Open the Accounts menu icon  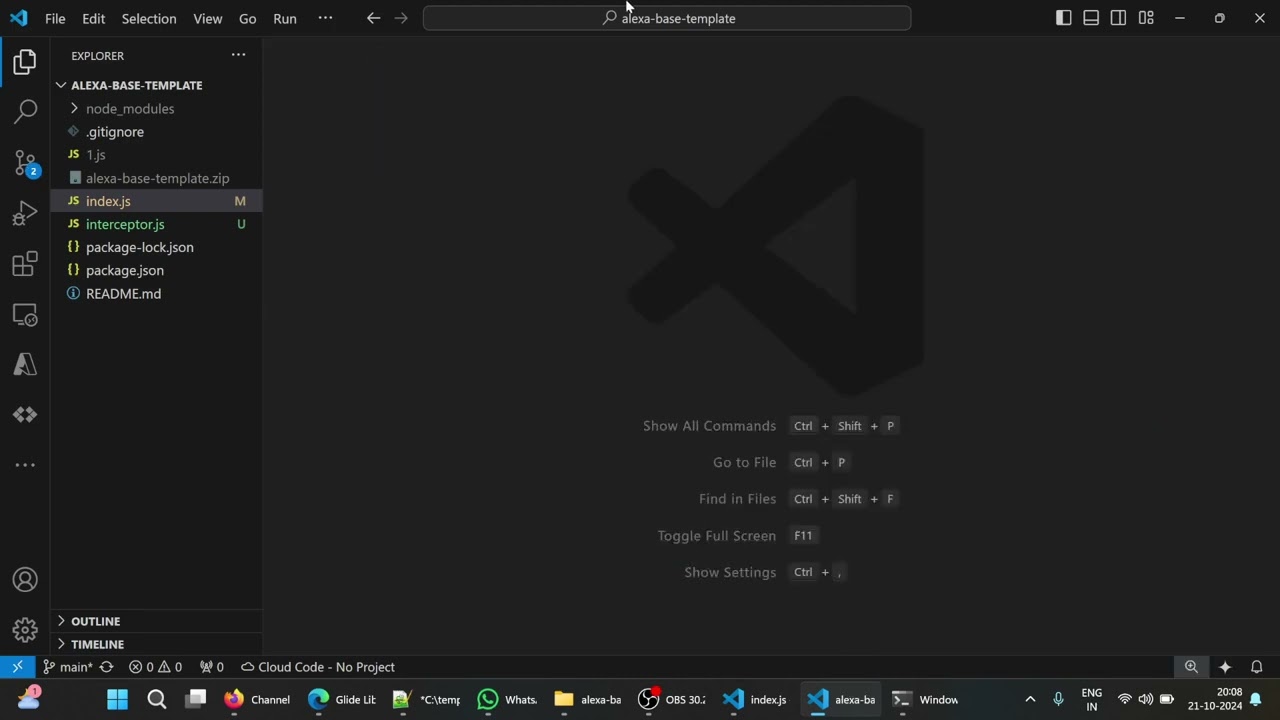click(x=25, y=580)
